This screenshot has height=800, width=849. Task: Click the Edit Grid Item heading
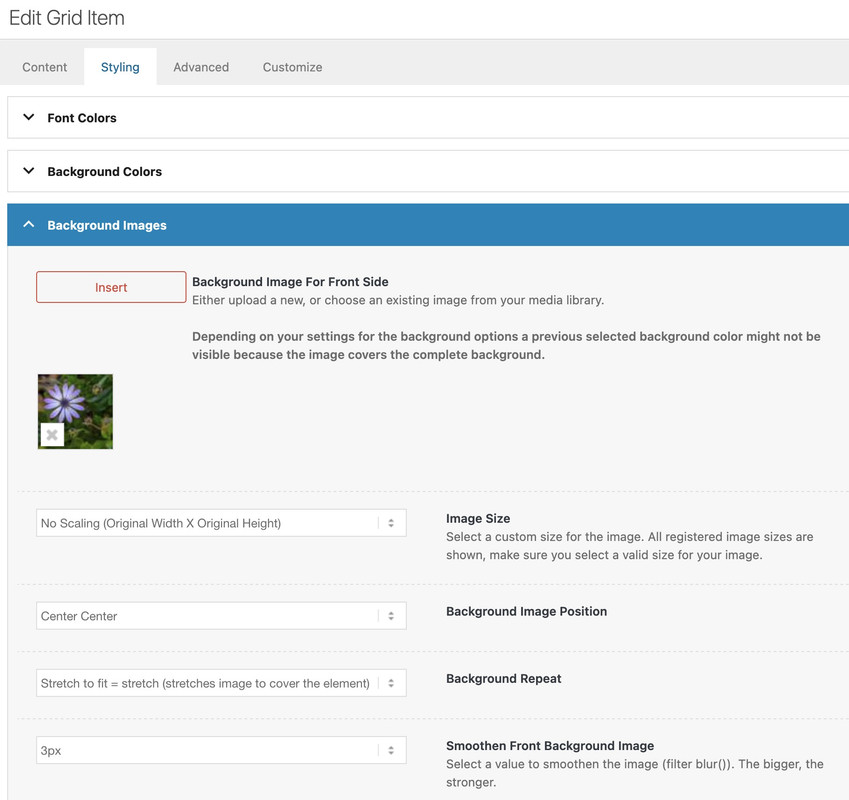pyautogui.click(x=67, y=18)
